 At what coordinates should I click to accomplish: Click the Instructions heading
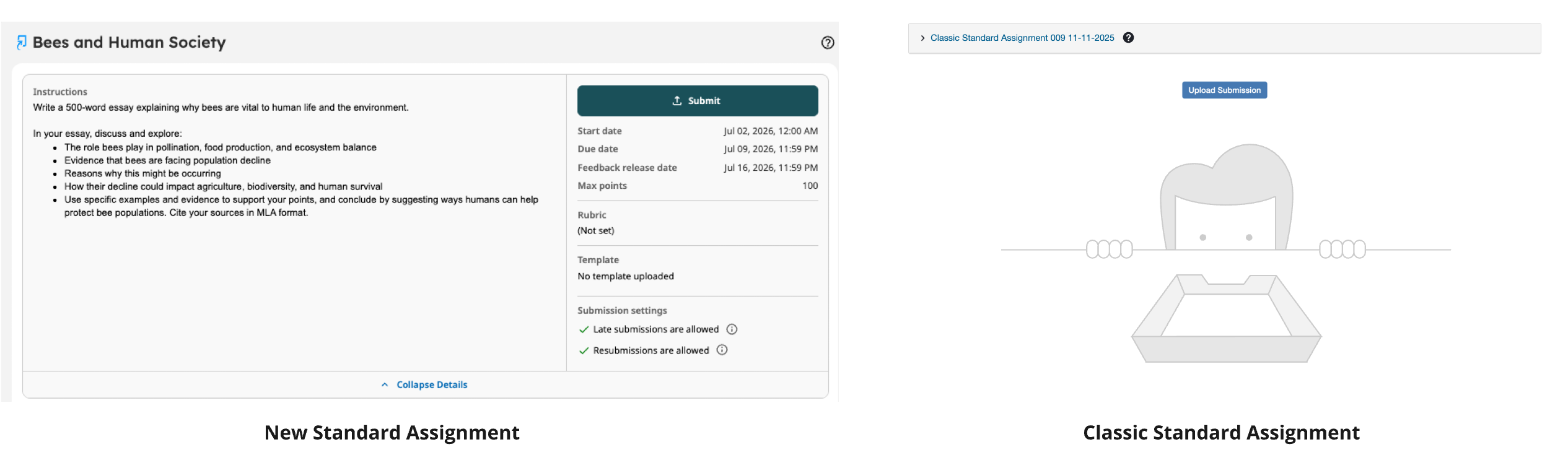60,92
